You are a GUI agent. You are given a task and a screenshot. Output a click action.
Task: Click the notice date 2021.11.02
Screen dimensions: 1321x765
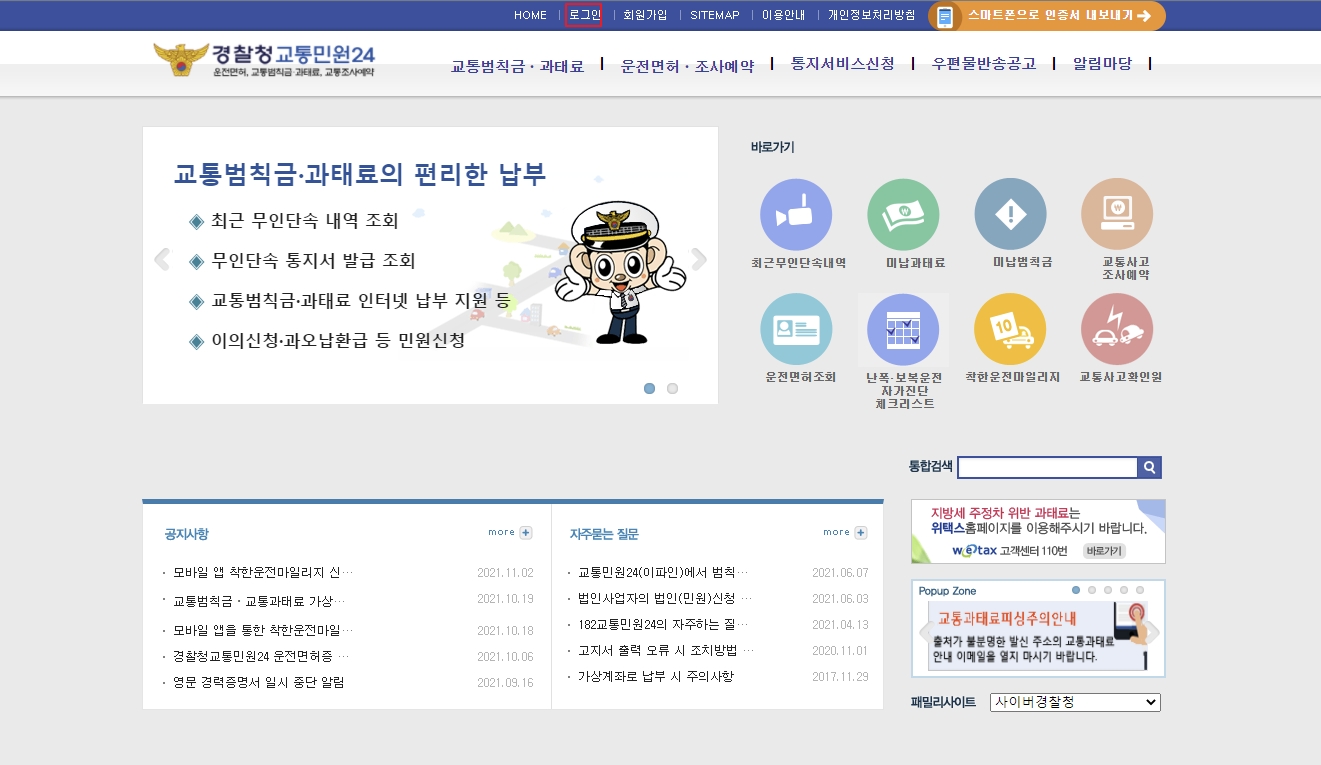tap(505, 573)
